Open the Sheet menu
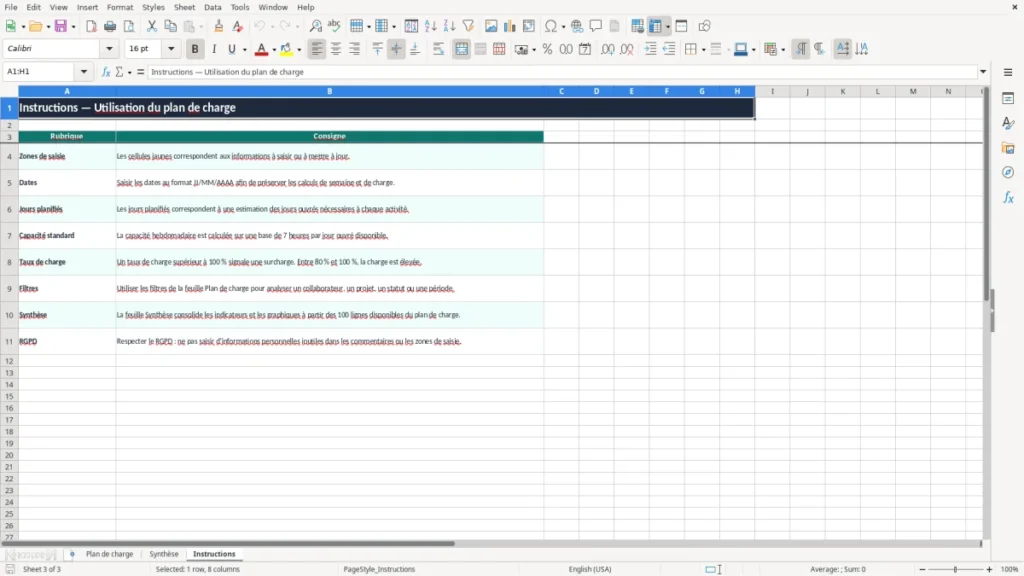 (184, 7)
